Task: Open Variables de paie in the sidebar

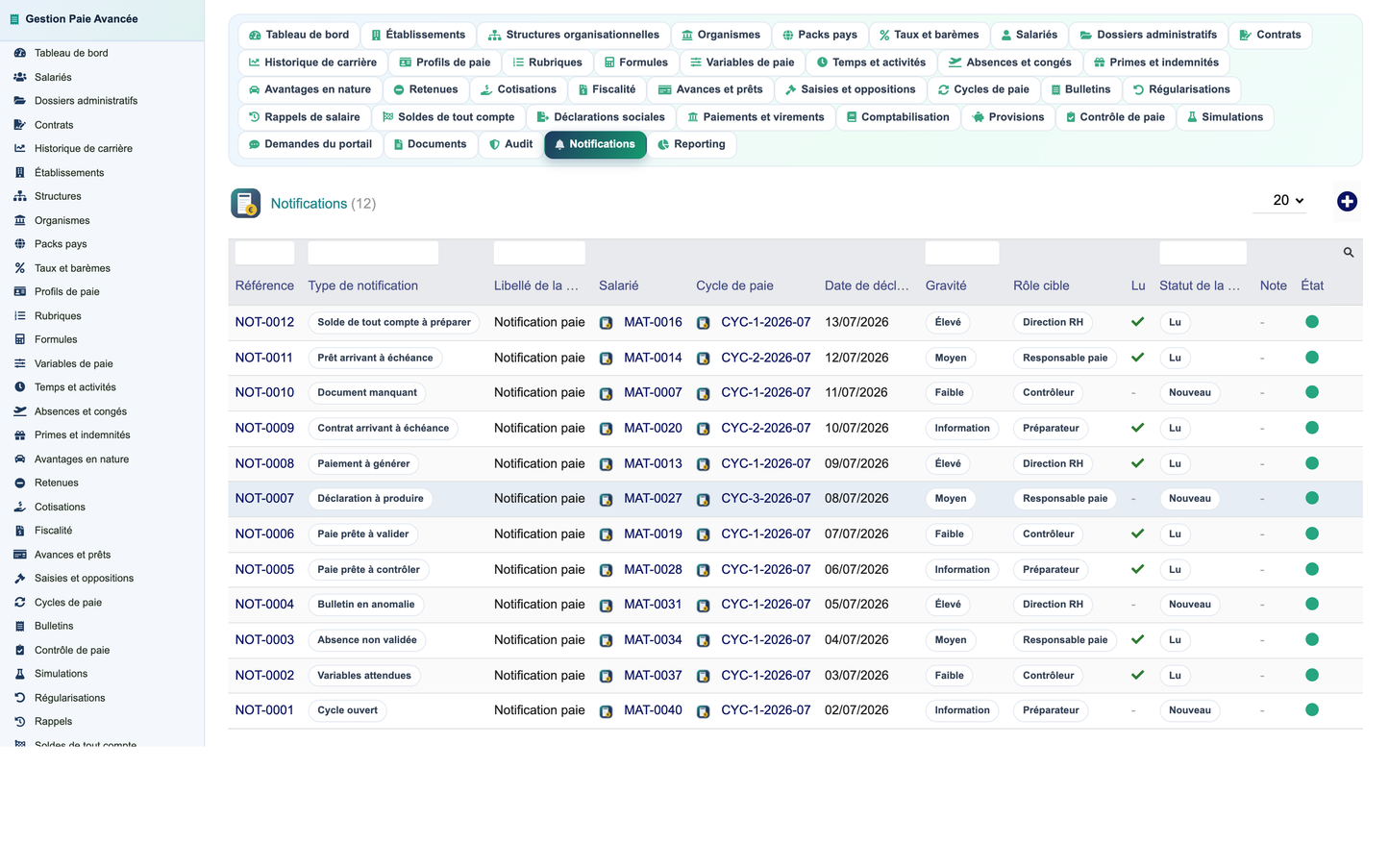Action: [x=74, y=363]
